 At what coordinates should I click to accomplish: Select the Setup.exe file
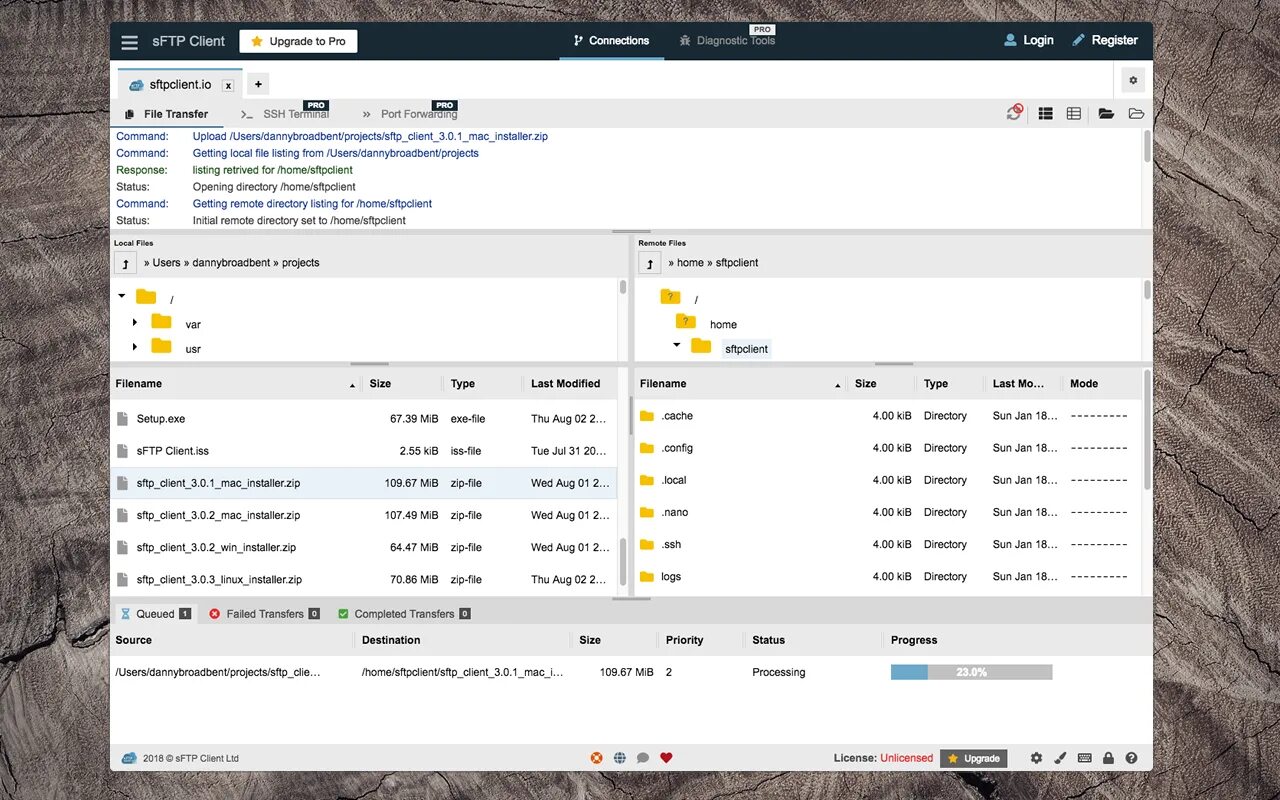tap(363, 419)
